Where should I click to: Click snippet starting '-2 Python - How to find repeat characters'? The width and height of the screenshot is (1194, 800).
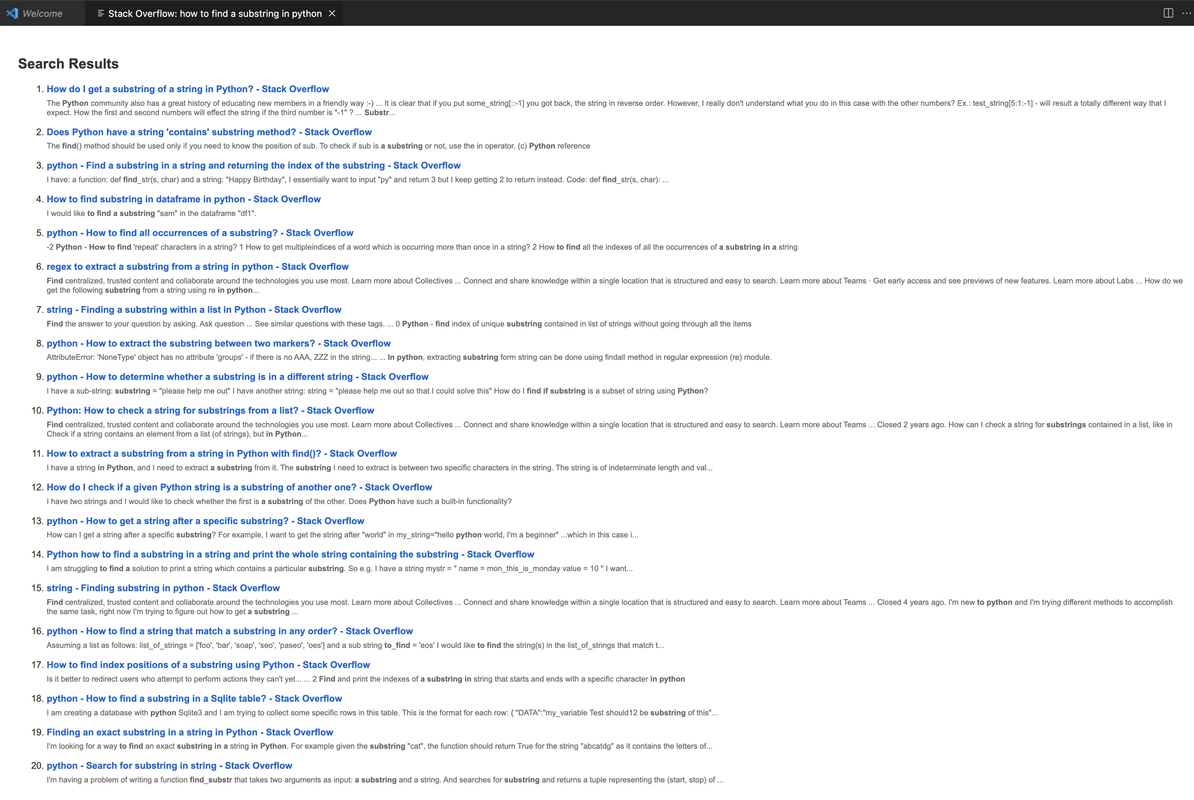(422, 247)
